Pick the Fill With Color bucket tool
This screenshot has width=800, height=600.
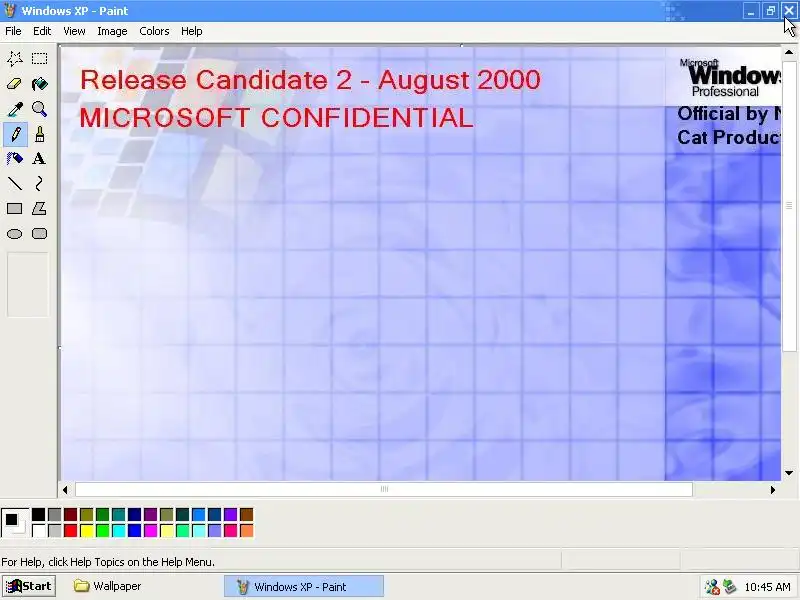click(x=39, y=84)
